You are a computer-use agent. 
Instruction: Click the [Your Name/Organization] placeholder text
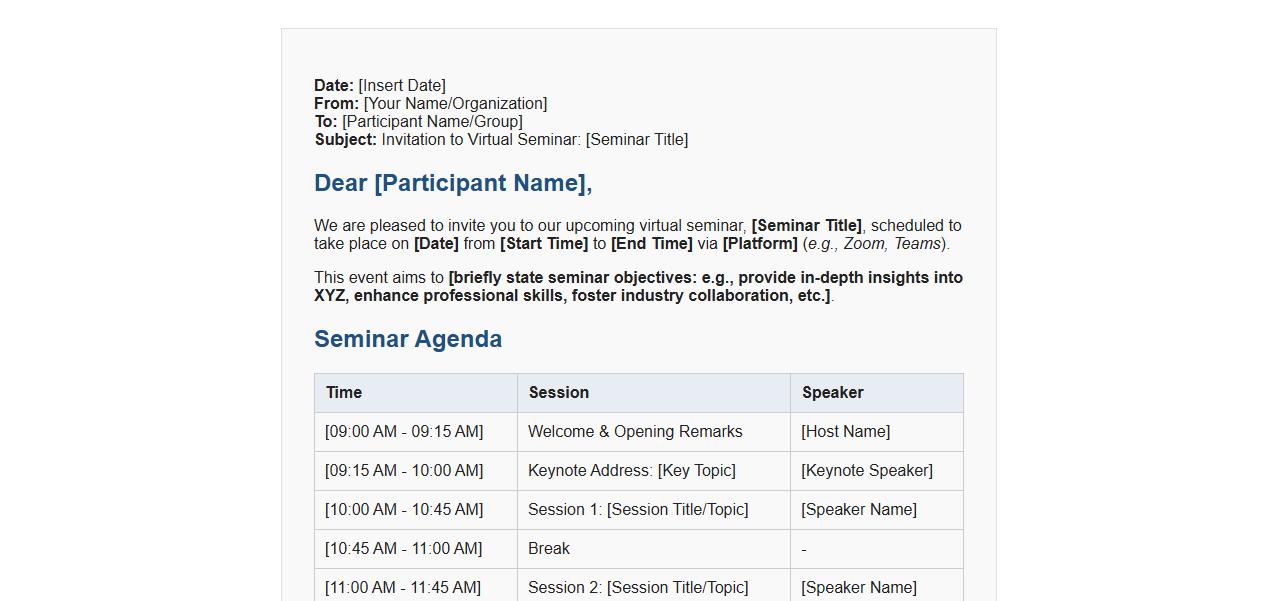[455, 104]
